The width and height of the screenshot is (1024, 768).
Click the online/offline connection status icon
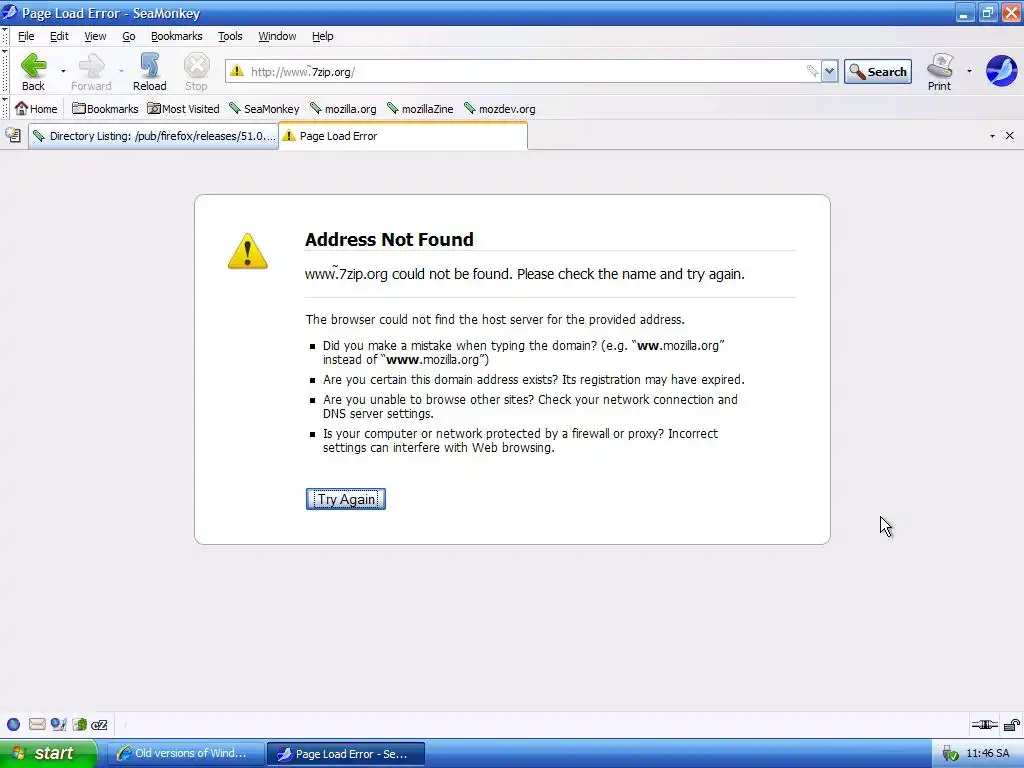coord(984,724)
